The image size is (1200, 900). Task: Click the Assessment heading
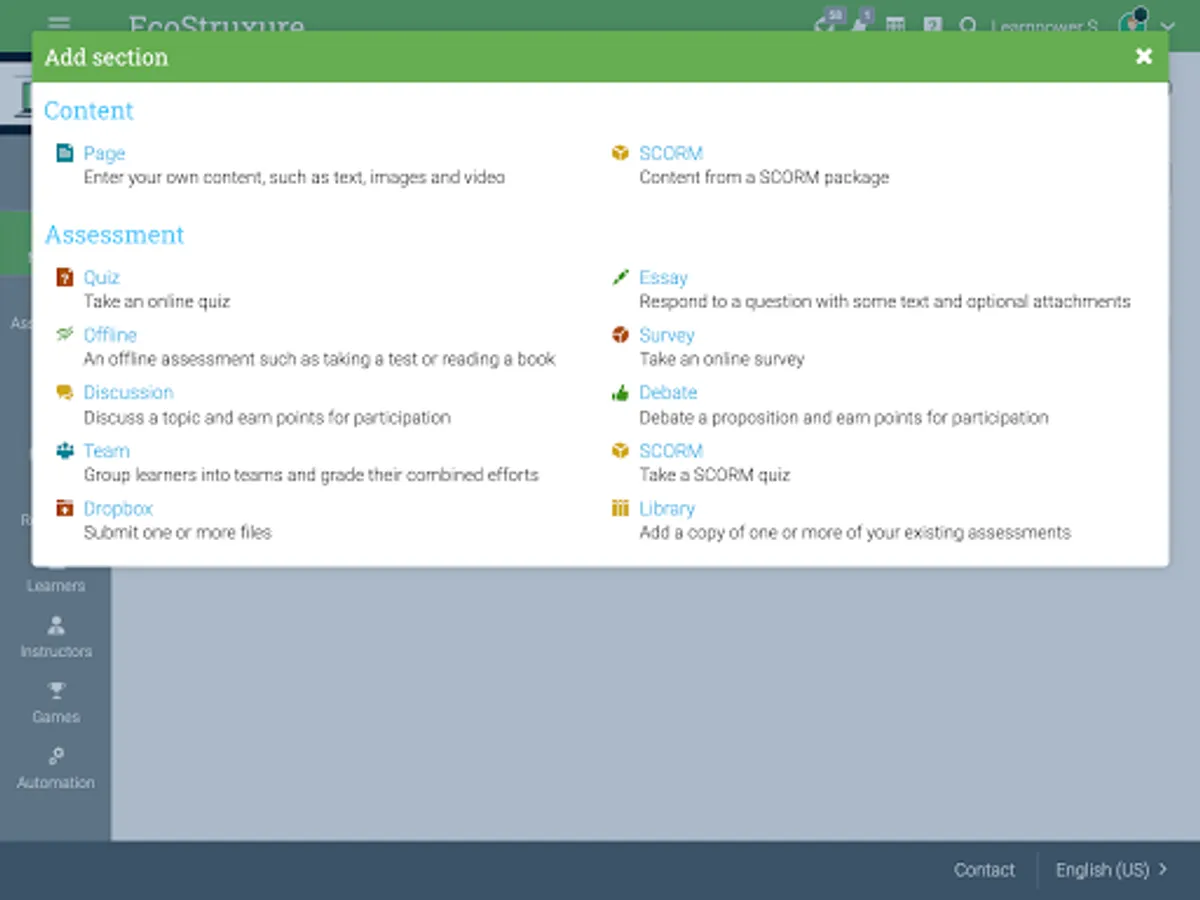(114, 235)
